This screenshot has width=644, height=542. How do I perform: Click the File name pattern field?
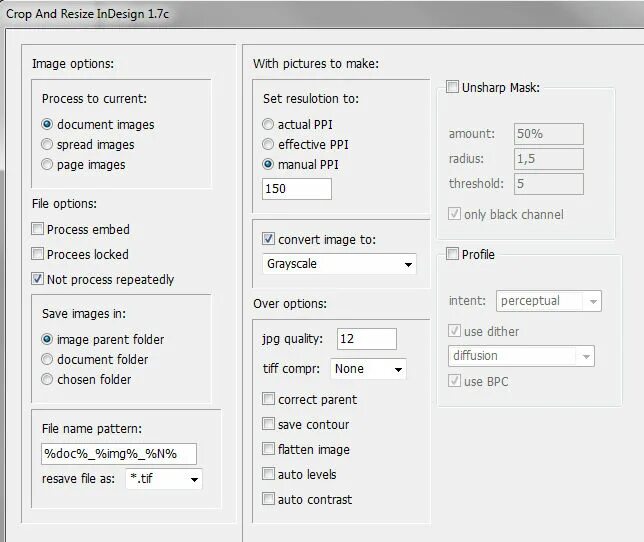click(x=118, y=454)
